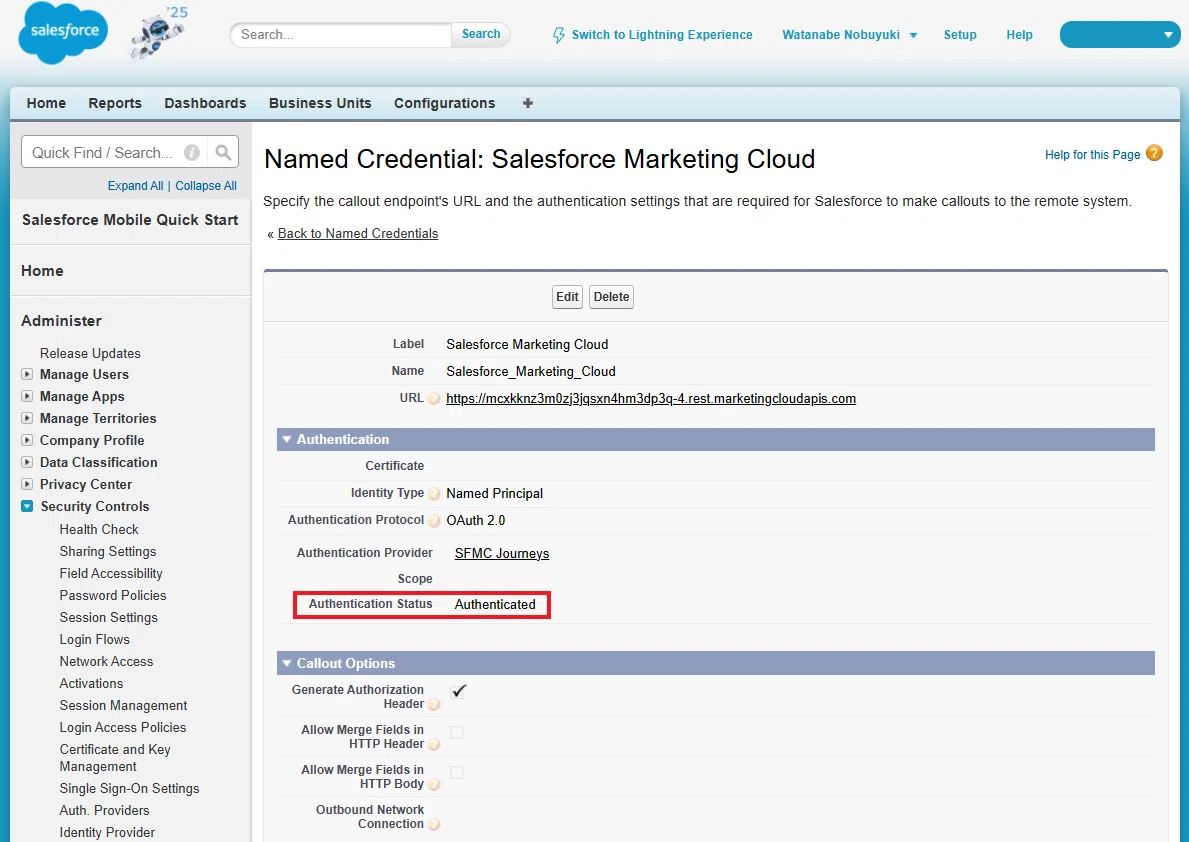Click the help bubble next to Authentication Protocol
Screen dimensions: 1189x842
434,521
